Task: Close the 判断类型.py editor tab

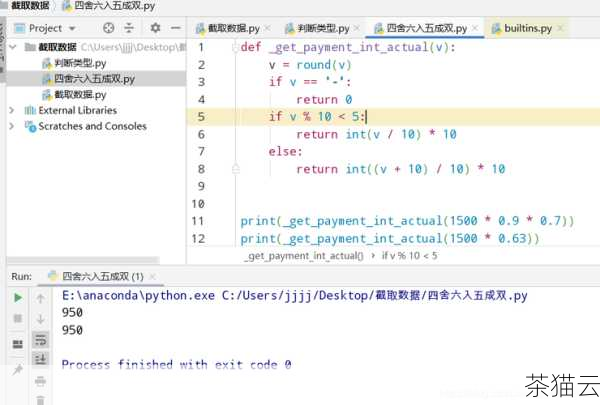Action: (356, 28)
